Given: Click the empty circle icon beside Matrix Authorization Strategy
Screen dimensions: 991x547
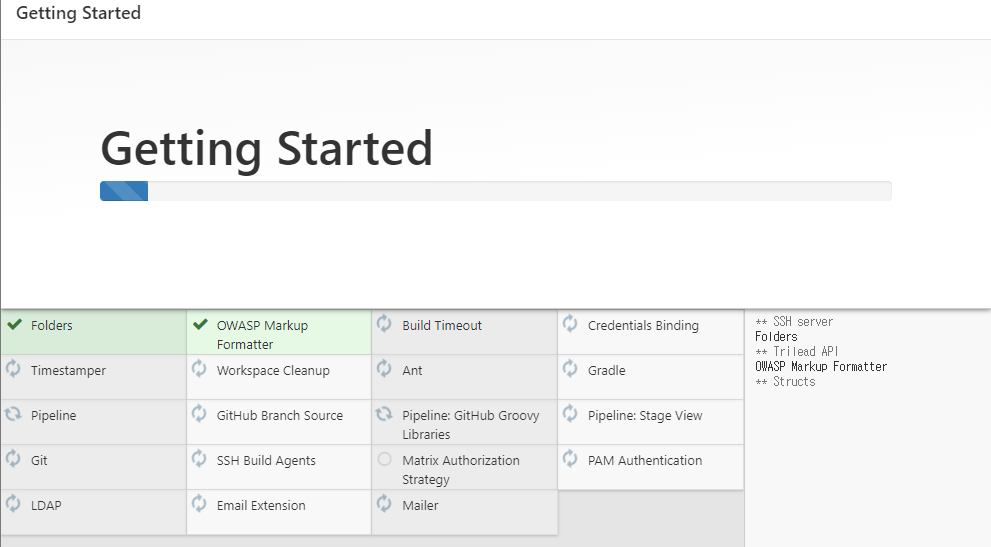Looking at the screenshot, I should pyautogui.click(x=384, y=460).
